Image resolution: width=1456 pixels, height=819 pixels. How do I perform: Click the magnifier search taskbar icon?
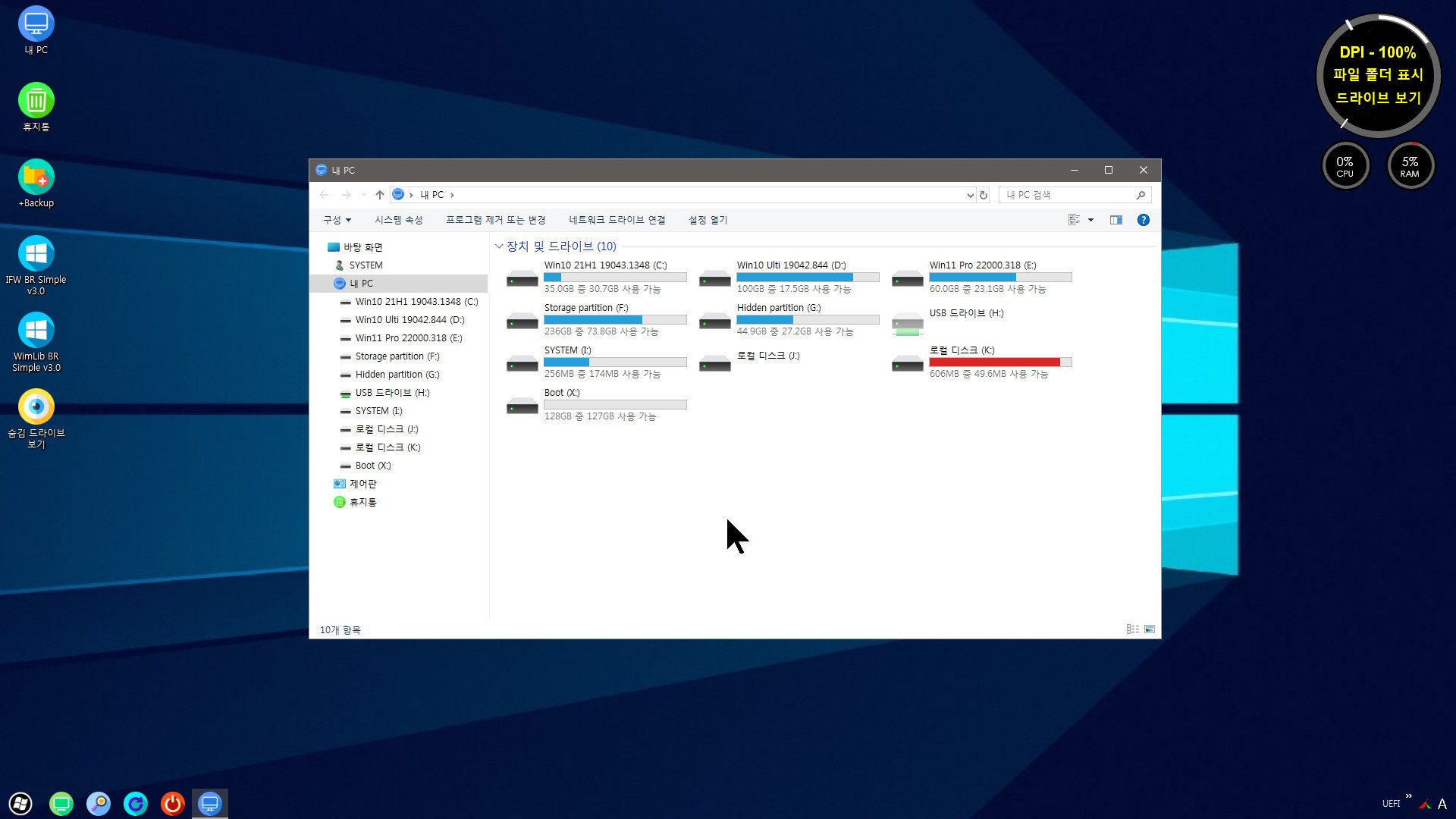(99, 804)
